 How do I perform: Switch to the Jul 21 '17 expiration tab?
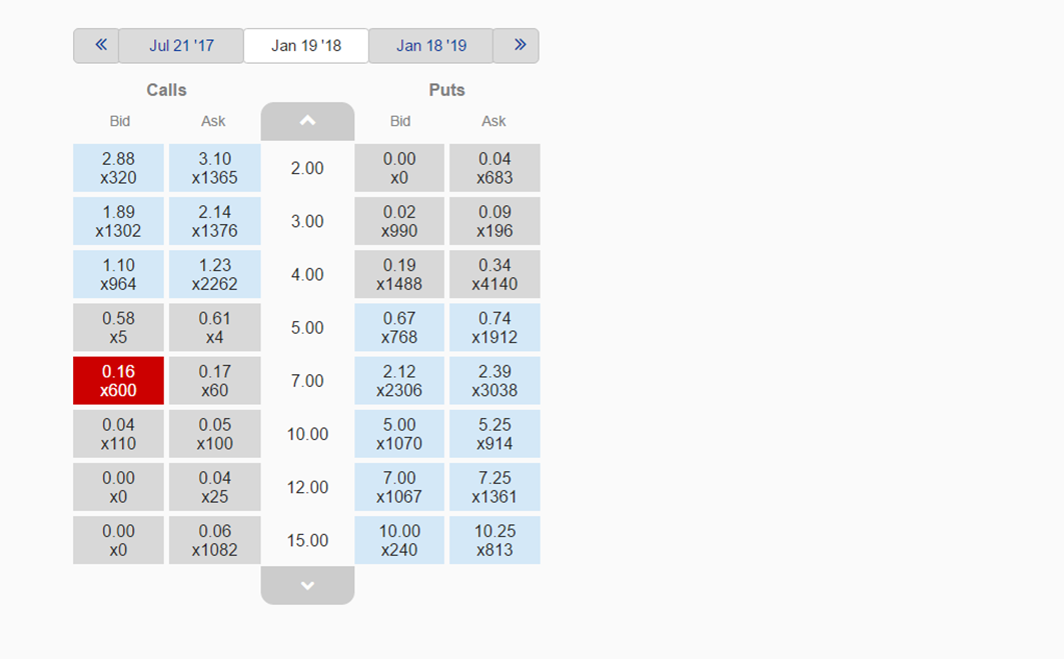tap(181, 45)
